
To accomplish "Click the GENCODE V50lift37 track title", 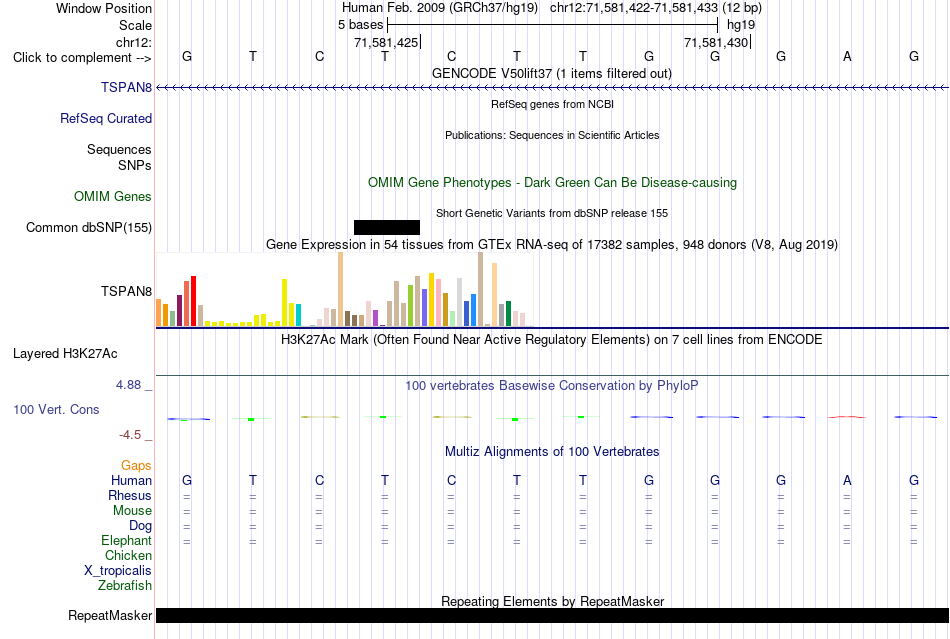I will (551, 73).
